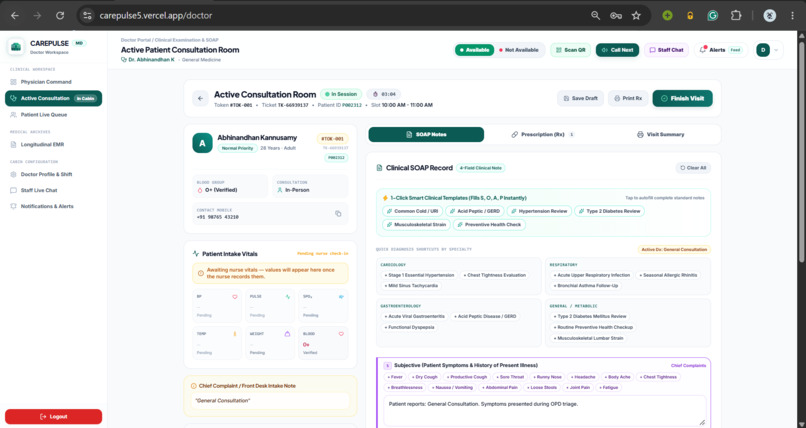Screen dimensions: 806x428
Task: Apply the Hypertension Review template
Action: [x=539, y=211]
